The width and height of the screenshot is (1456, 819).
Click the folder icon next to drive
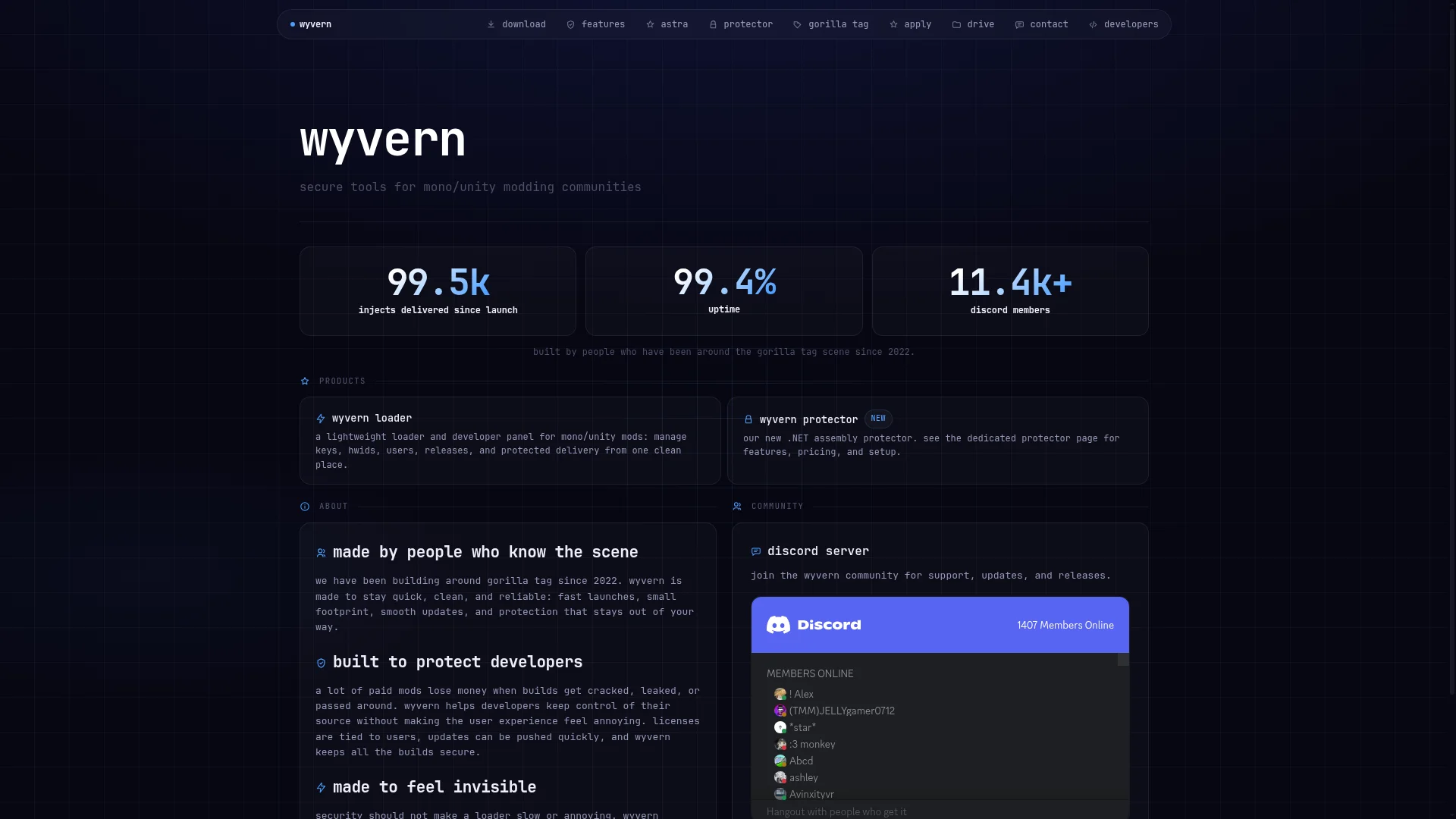[x=956, y=24]
